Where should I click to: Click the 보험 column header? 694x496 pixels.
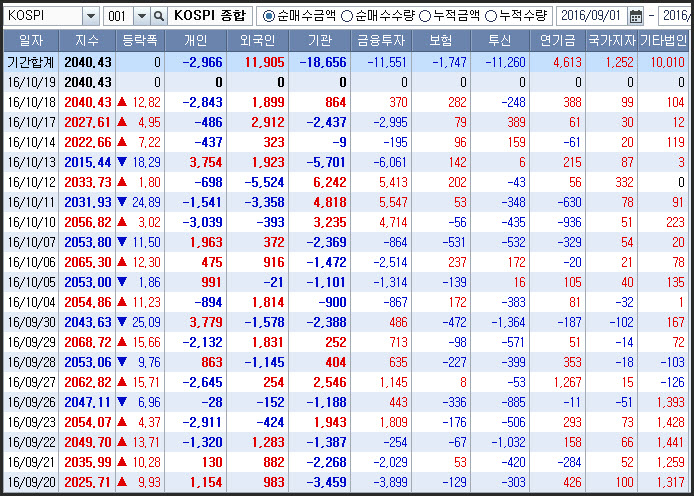pyautogui.click(x=441, y=41)
